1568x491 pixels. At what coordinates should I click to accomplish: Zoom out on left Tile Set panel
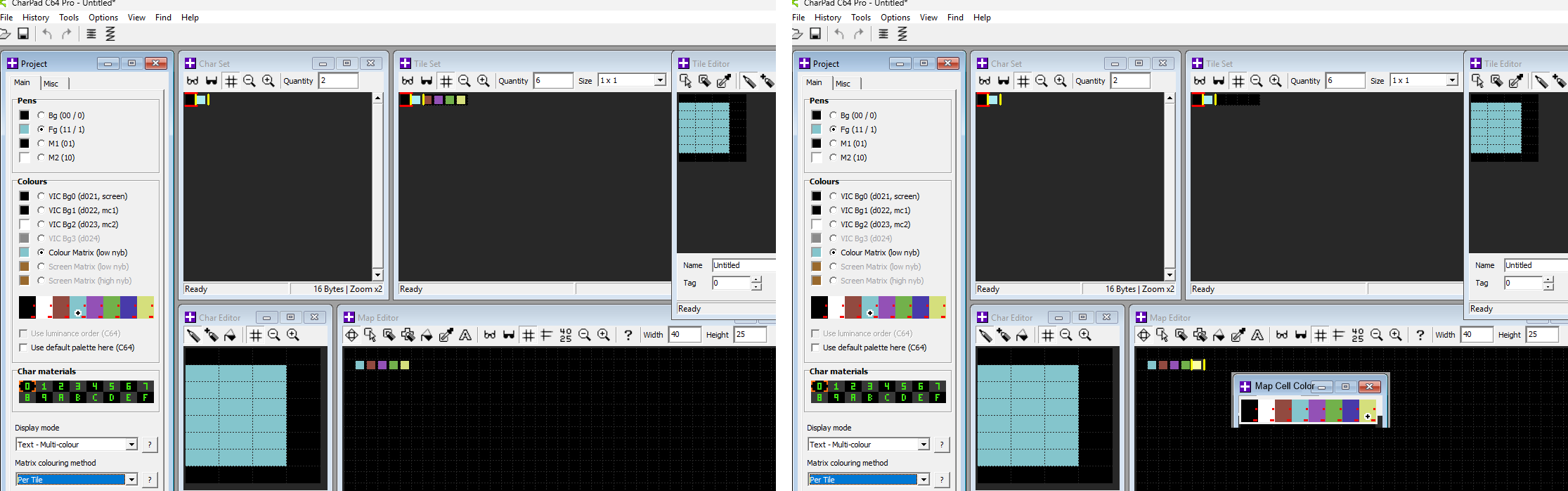click(x=465, y=81)
